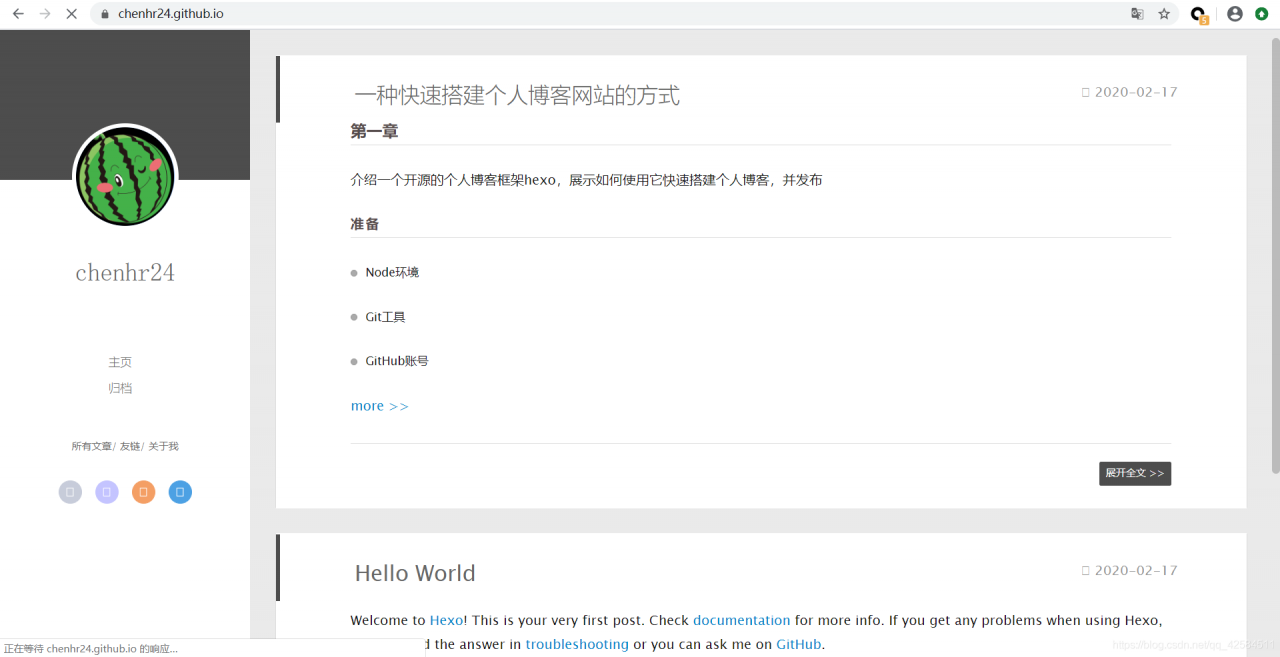Open the 所有文章 link

tap(91, 446)
